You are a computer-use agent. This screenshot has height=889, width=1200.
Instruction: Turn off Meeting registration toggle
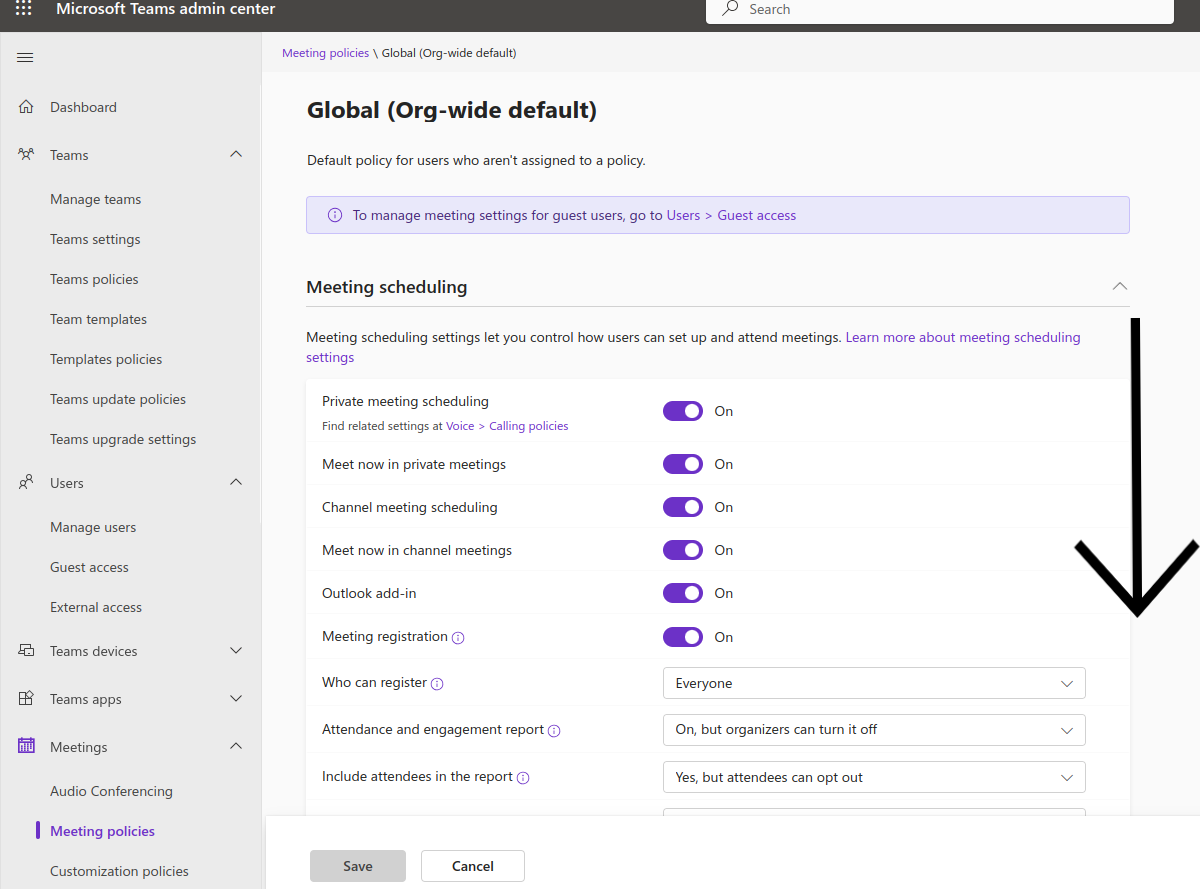(683, 637)
